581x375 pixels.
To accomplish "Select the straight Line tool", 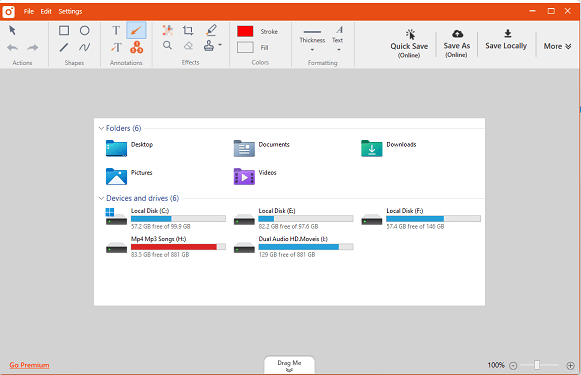I will [x=64, y=47].
